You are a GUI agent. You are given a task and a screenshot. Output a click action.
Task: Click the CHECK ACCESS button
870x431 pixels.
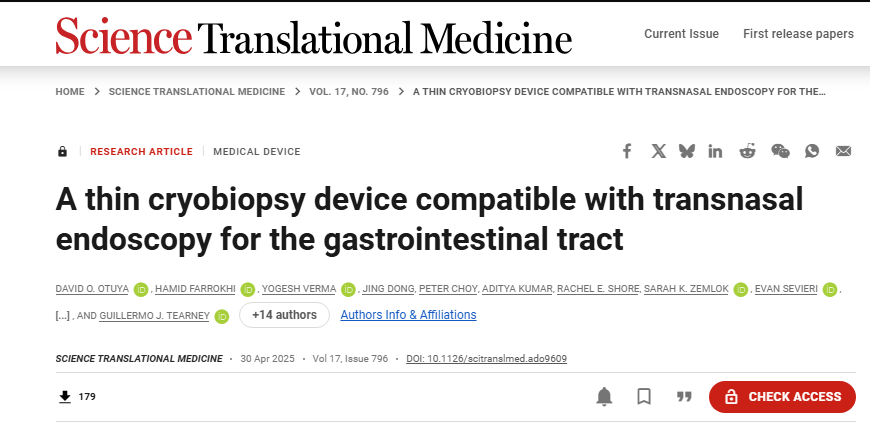tap(782, 397)
